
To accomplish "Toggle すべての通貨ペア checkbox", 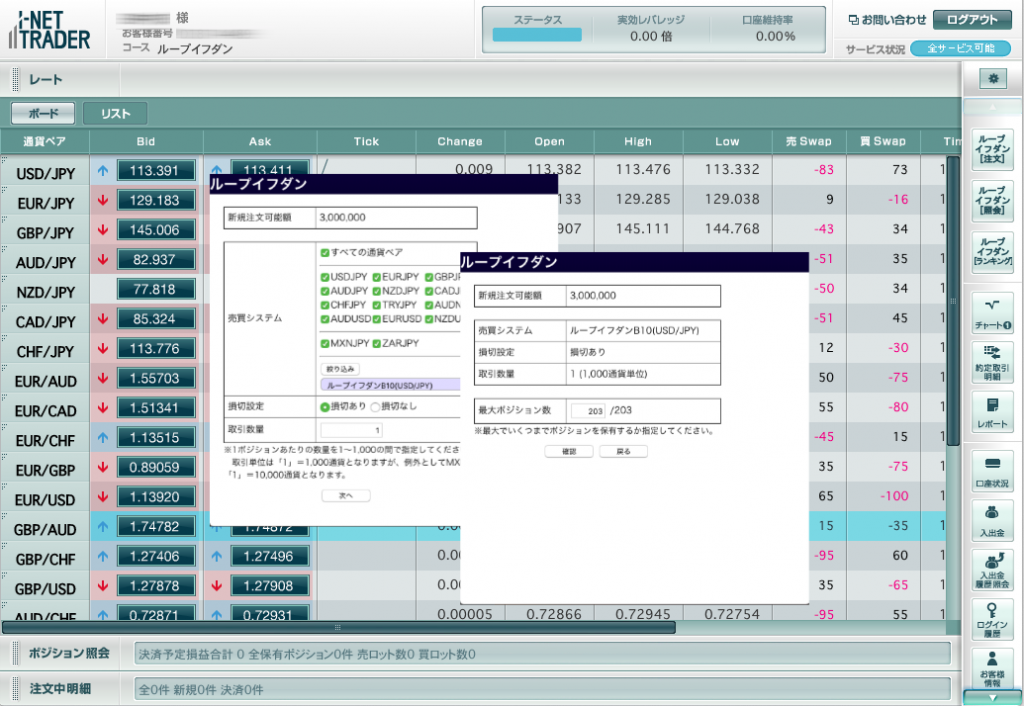I will pyautogui.click(x=325, y=253).
